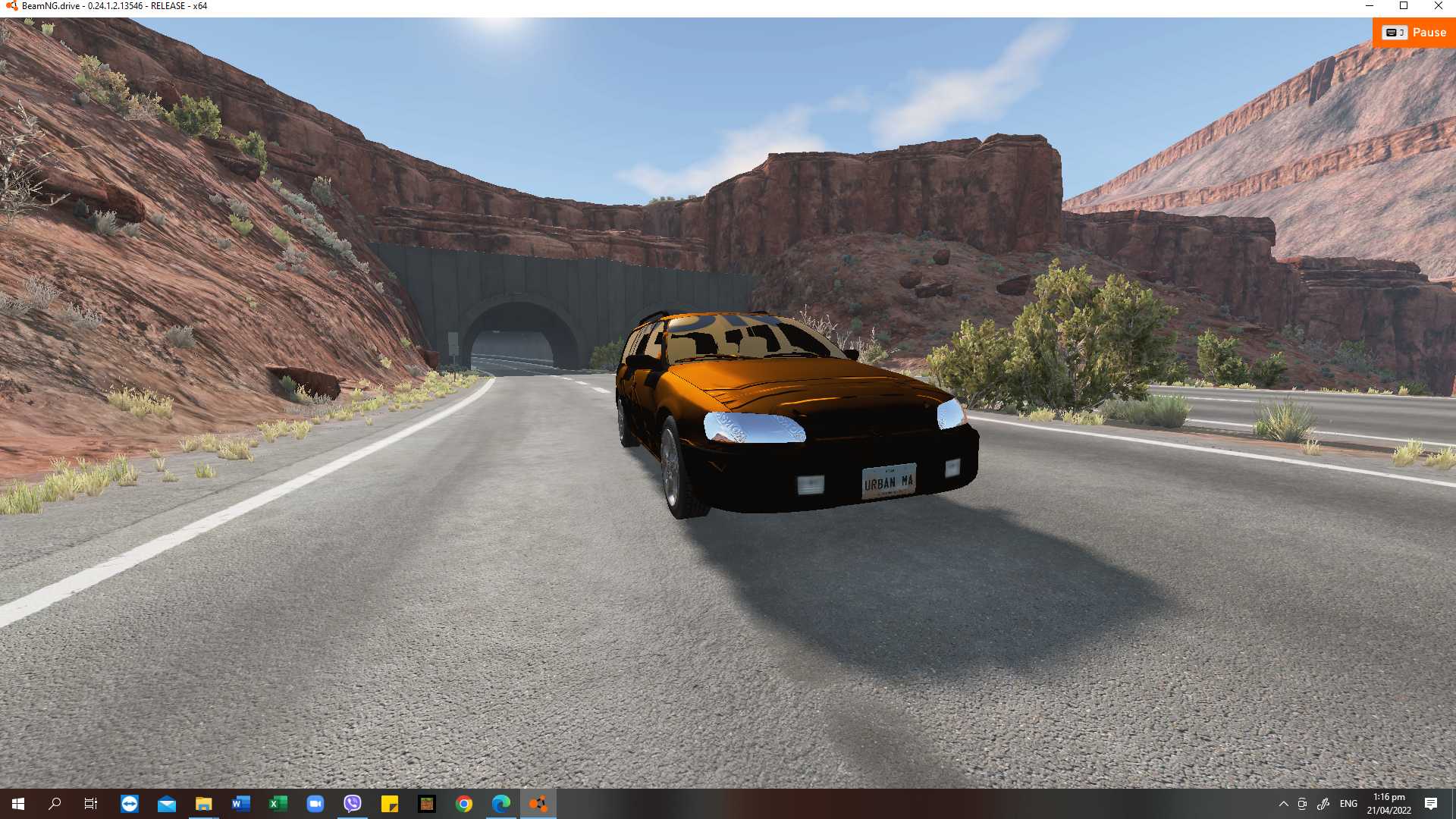Launch Minecraft from the taskbar

click(427, 804)
